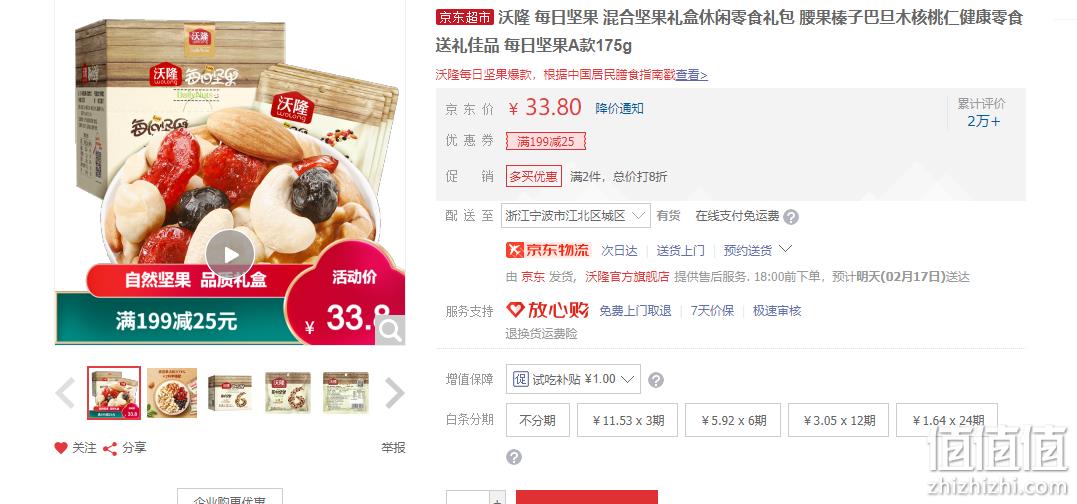Expand the 预约送货 delivery options arrow
The height and width of the screenshot is (504, 1077).
tap(786, 249)
